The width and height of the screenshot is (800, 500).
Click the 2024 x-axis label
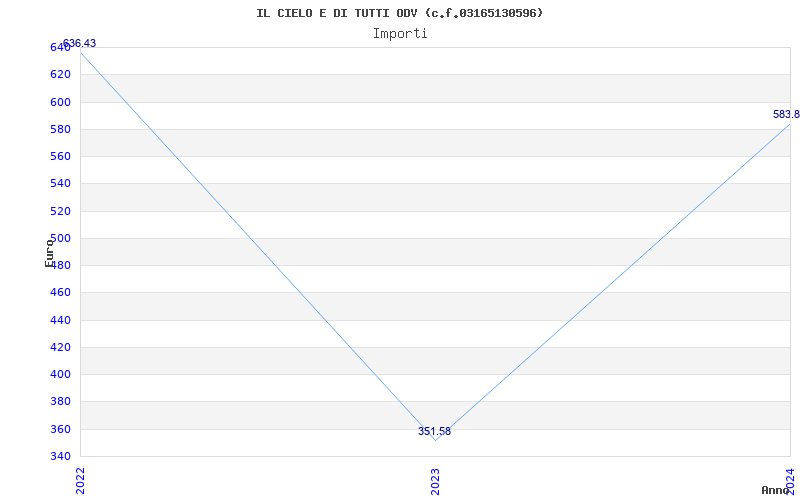[790, 481]
